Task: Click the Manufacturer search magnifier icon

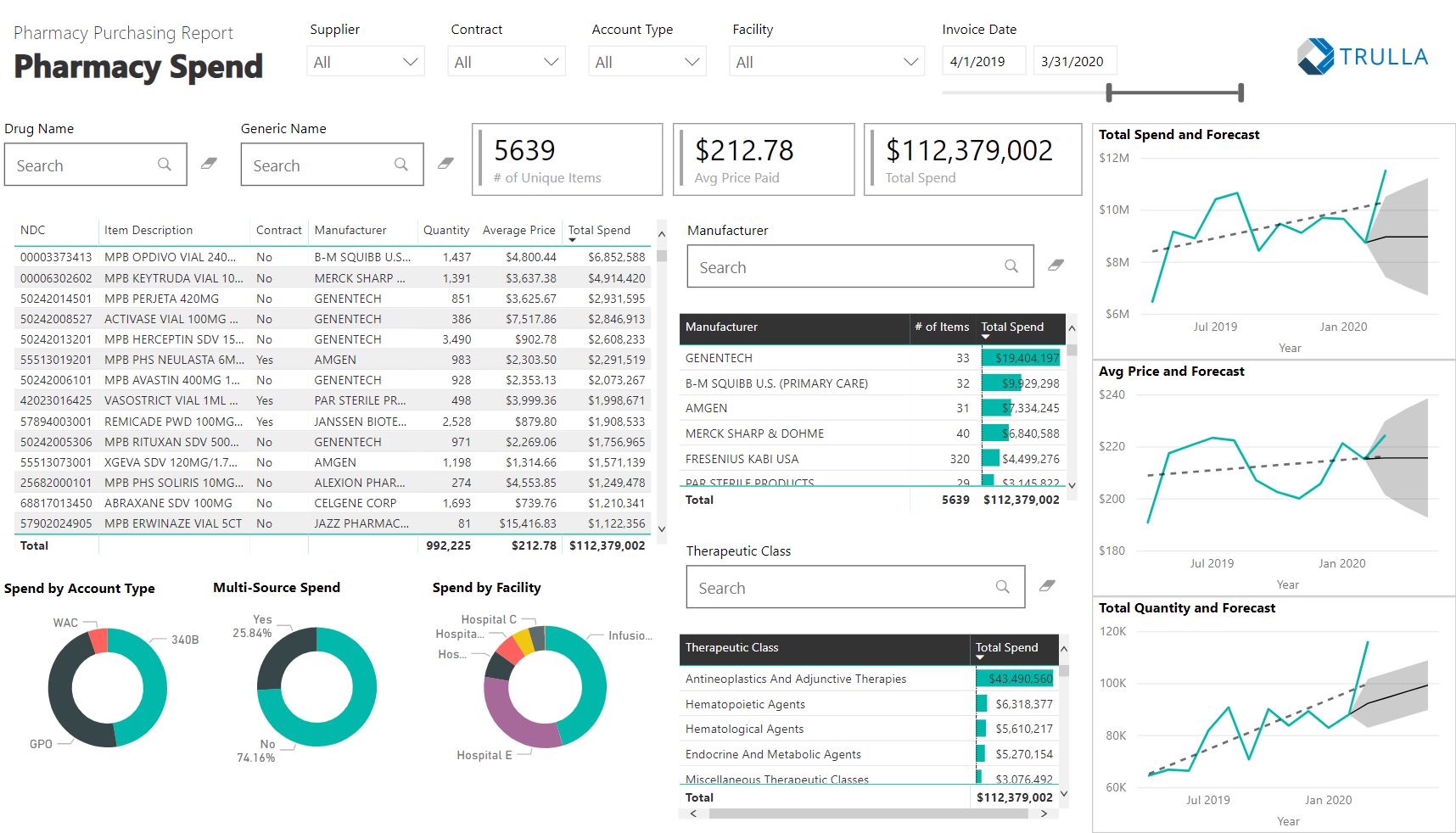Action: point(1011,266)
